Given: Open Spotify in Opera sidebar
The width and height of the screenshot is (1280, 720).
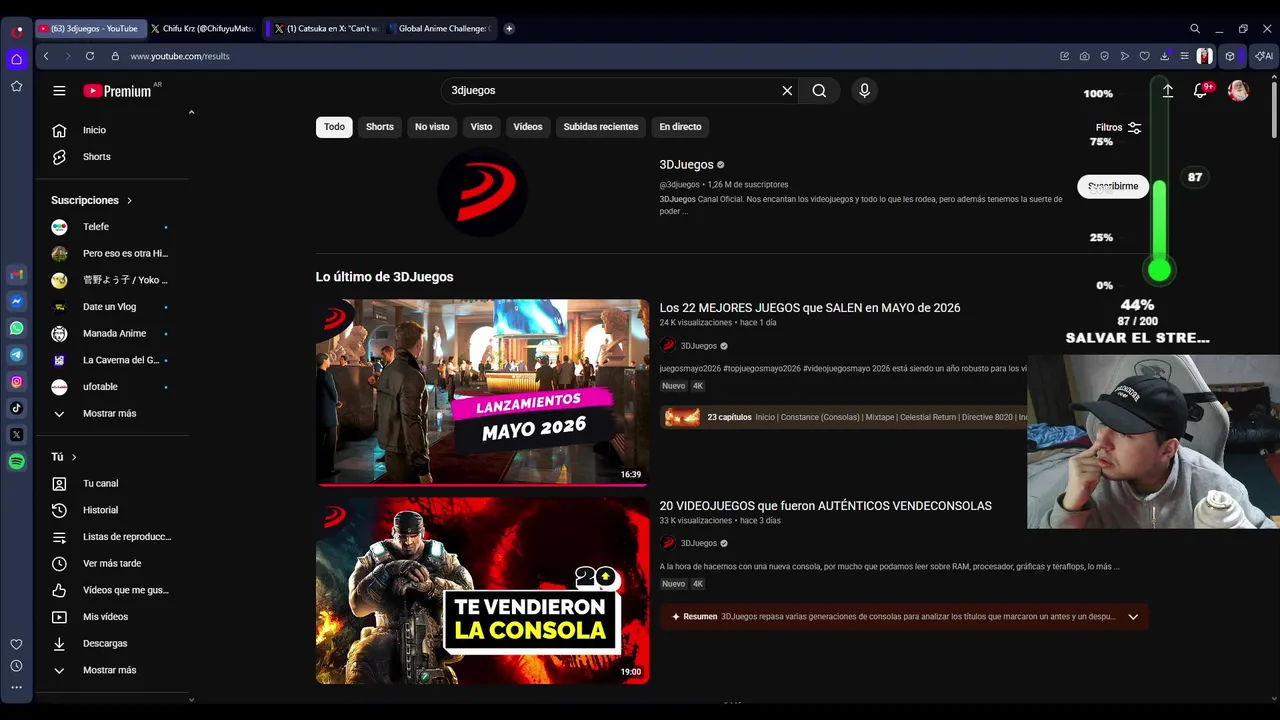Looking at the screenshot, I should click(x=17, y=461).
